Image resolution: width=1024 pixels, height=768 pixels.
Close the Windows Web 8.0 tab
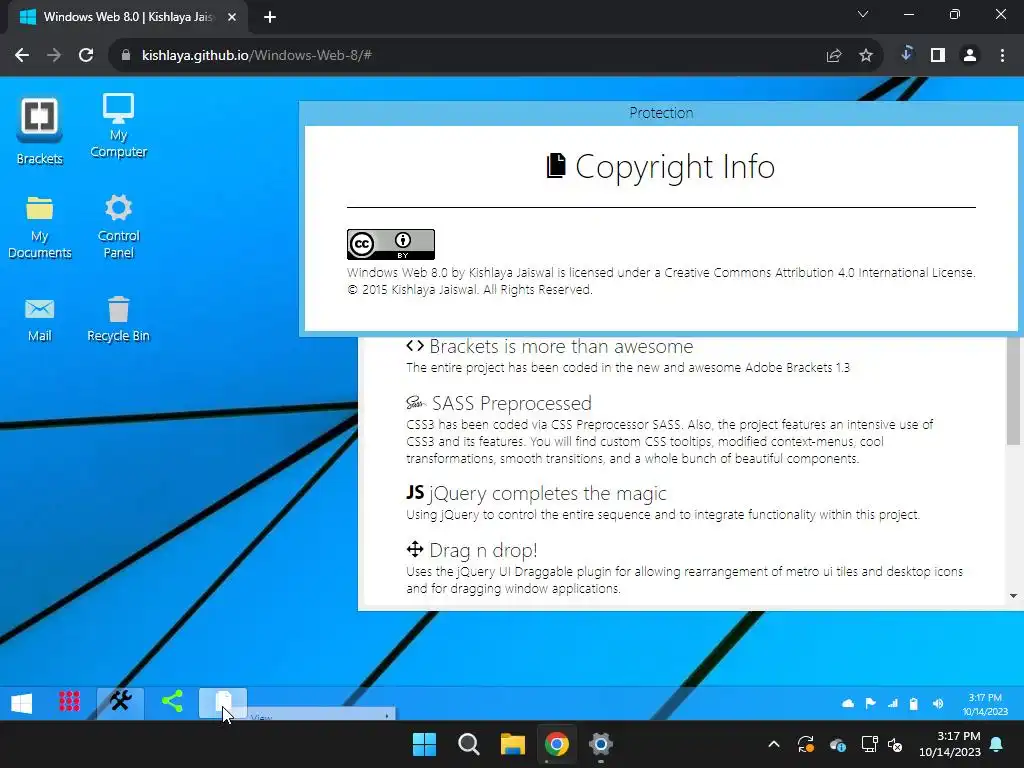[x=232, y=17]
